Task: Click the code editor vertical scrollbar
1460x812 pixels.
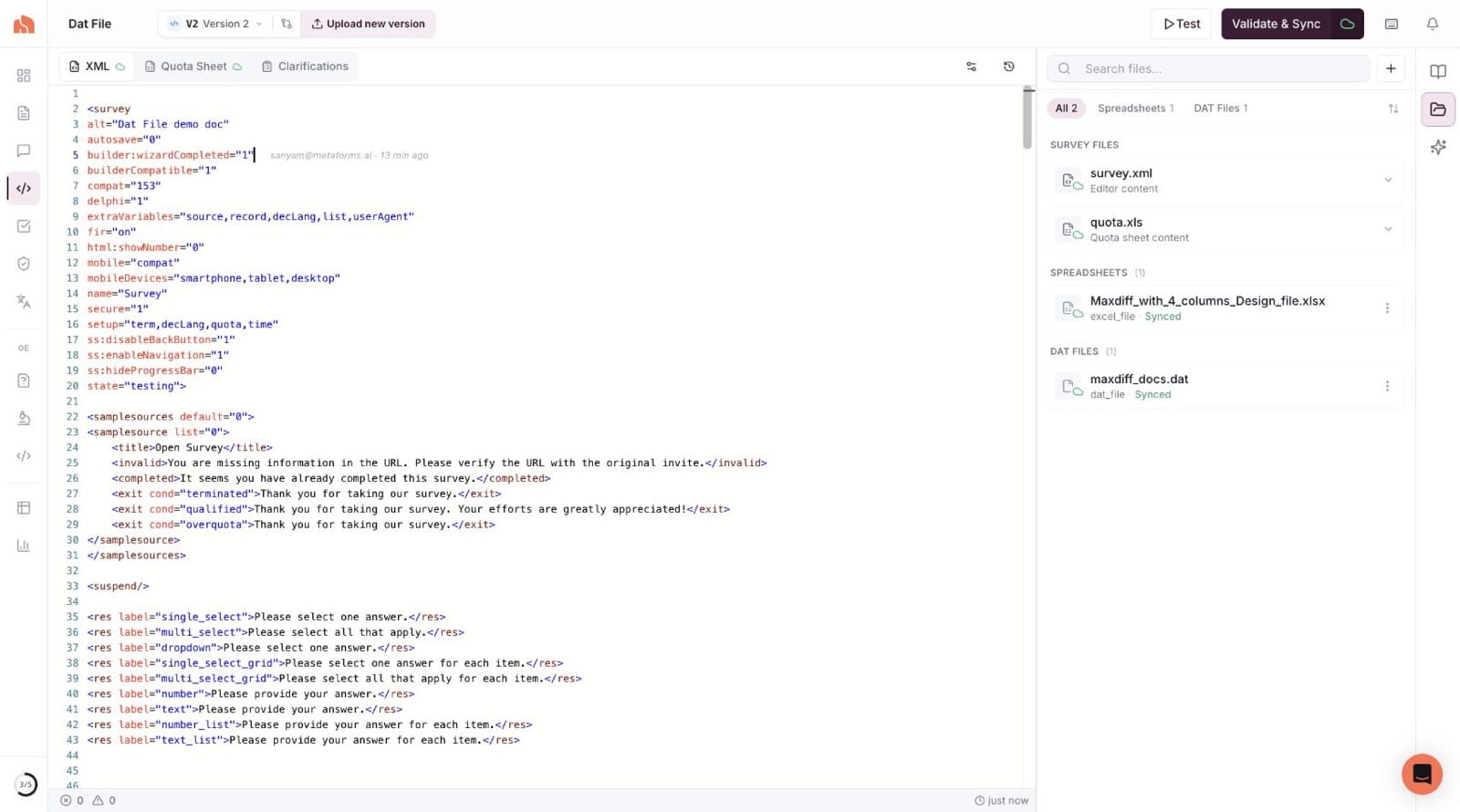Action: pos(1027,119)
